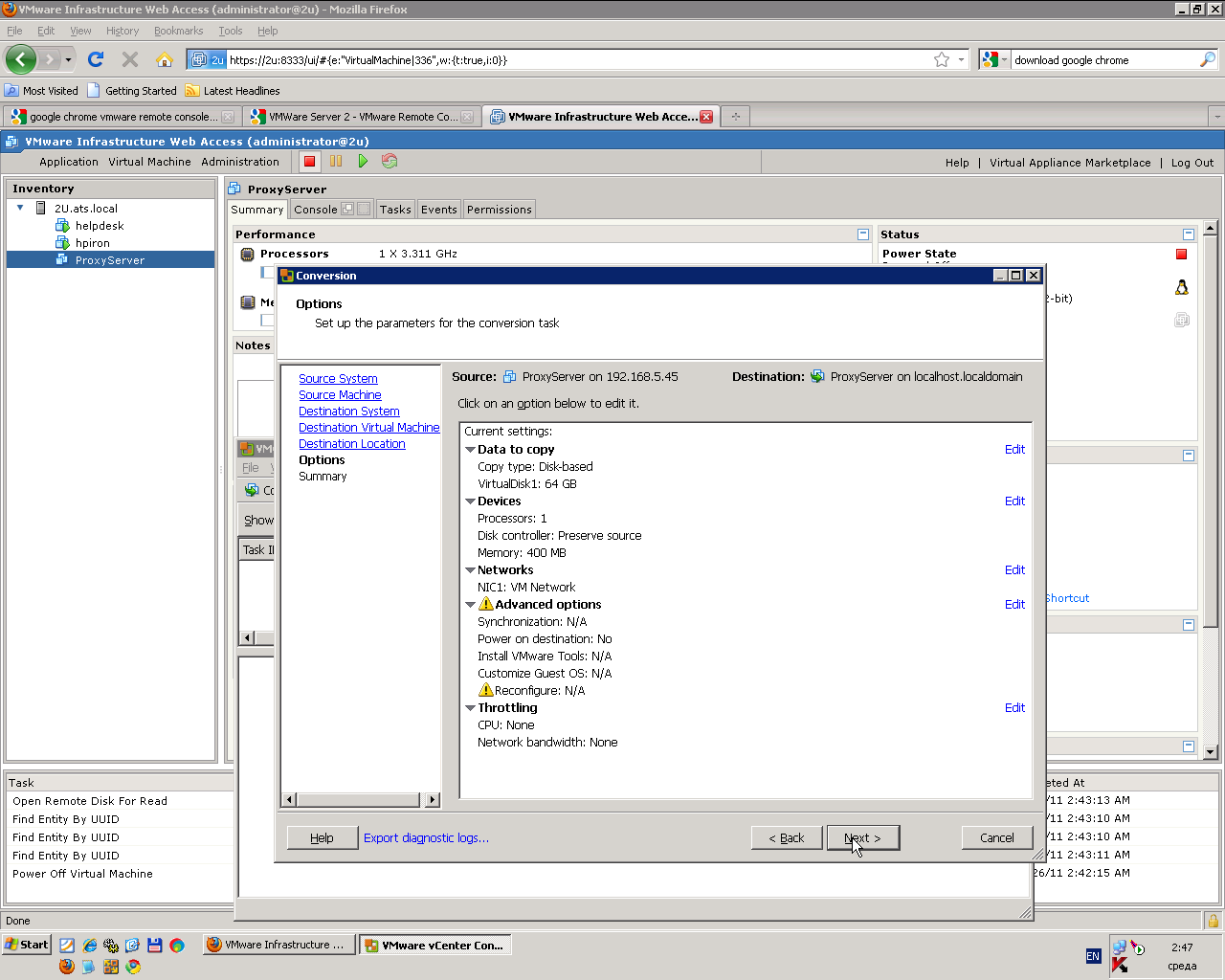Click the warning icon beside Advanced options
This screenshot has height=980, width=1225.
(x=486, y=604)
